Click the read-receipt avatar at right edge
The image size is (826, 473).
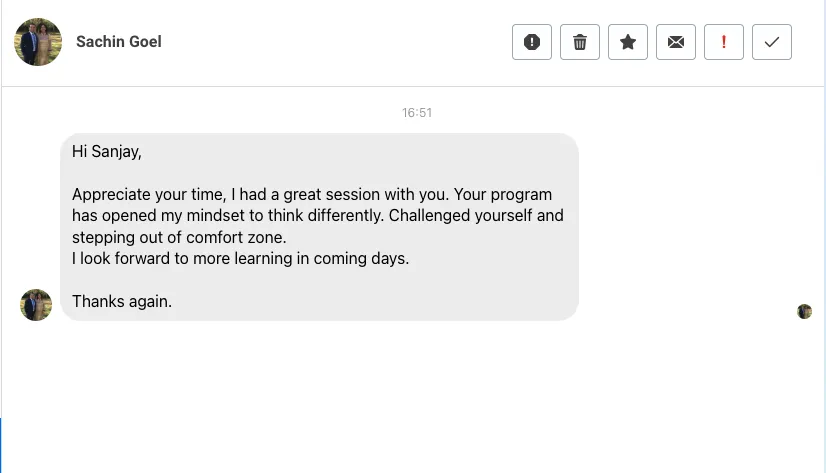(804, 311)
